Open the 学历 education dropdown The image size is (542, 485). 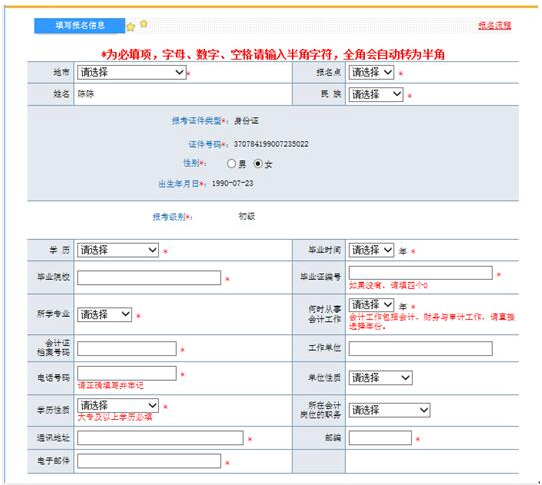pyautogui.click(x=118, y=250)
